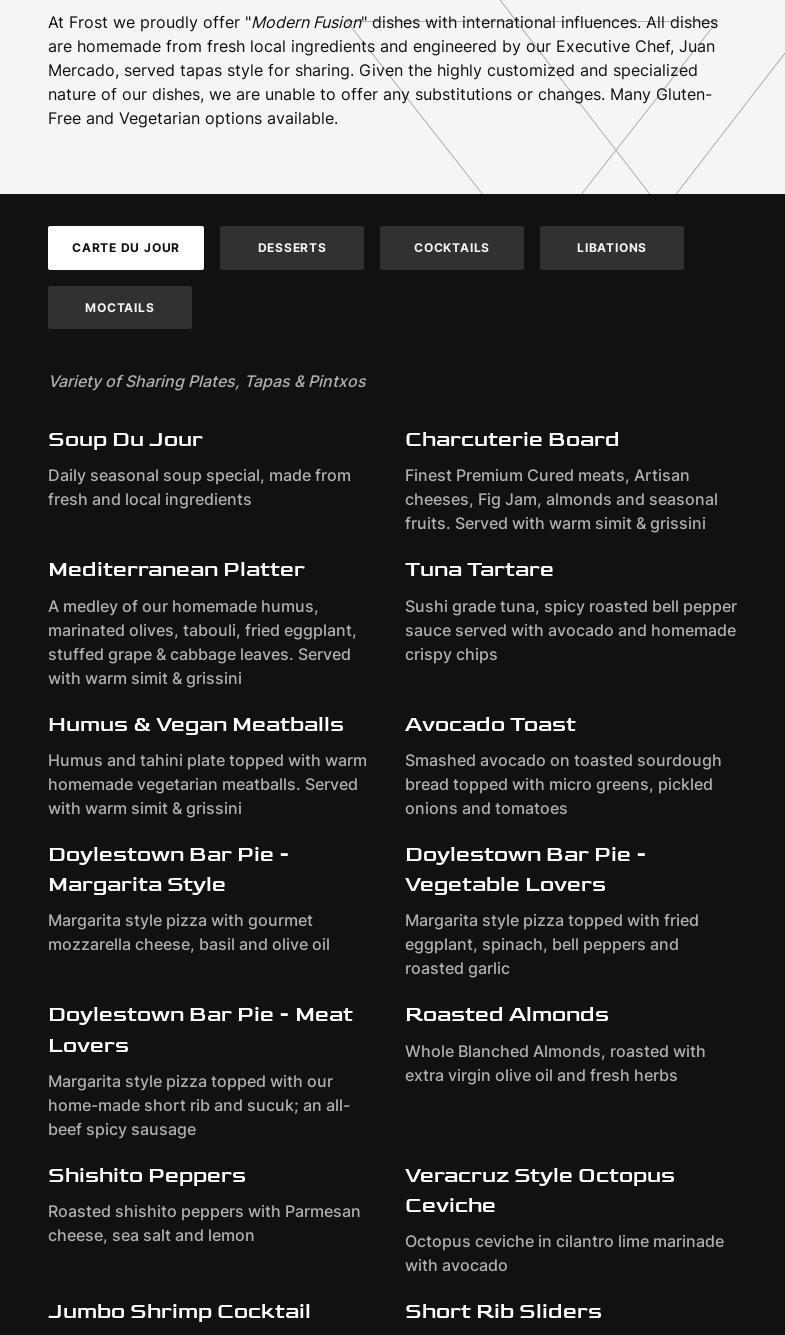Click the Shishito Peppers title
Image resolution: width=785 pixels, height=1335 pixels.
[x=147, y=1175]
